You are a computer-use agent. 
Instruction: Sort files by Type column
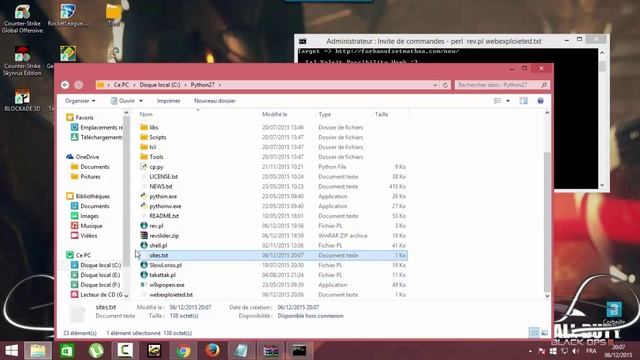pyautogui.click(x=324, y=114)
